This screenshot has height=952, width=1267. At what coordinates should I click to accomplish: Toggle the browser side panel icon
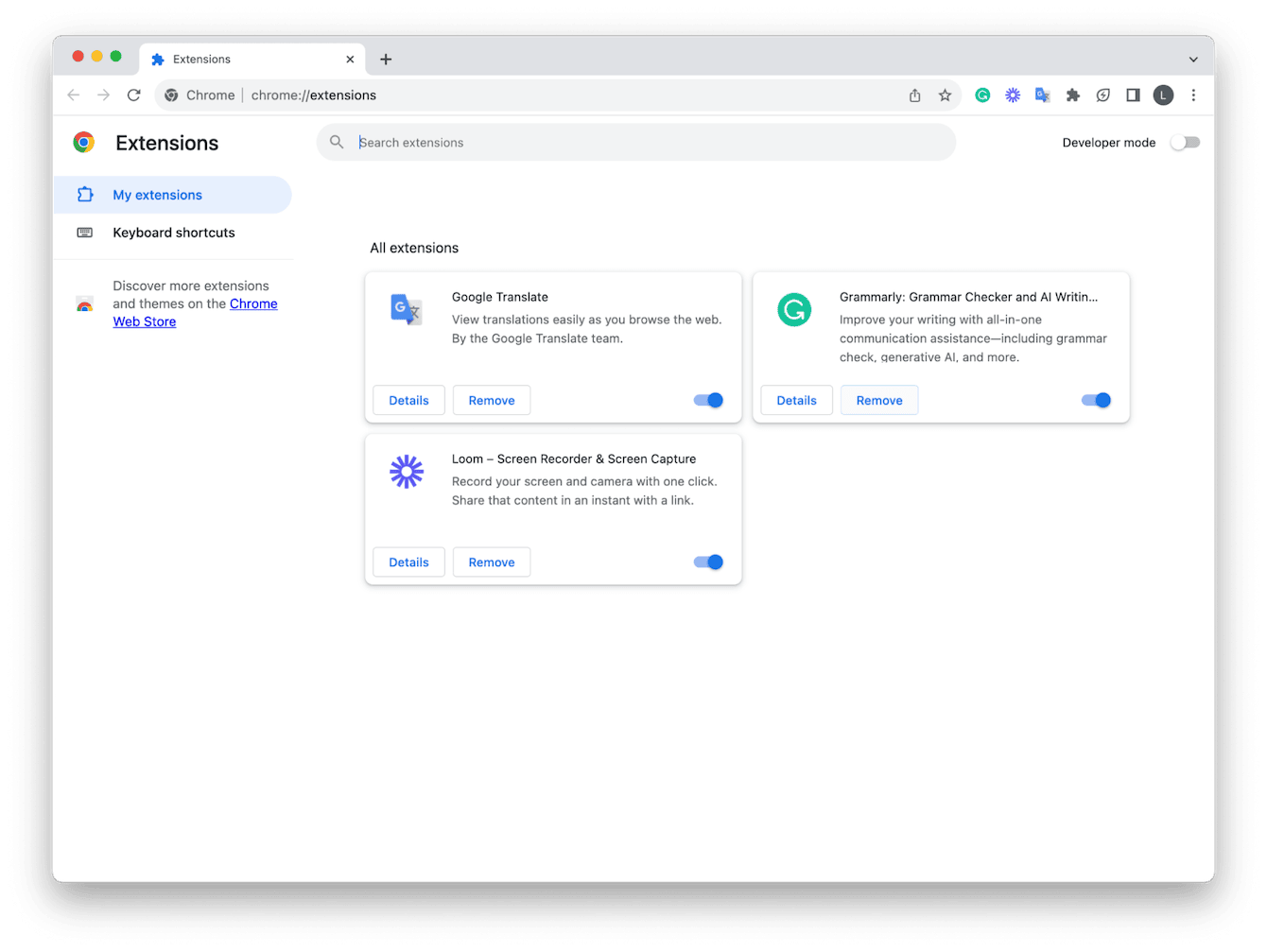(x=1133, y=95)
